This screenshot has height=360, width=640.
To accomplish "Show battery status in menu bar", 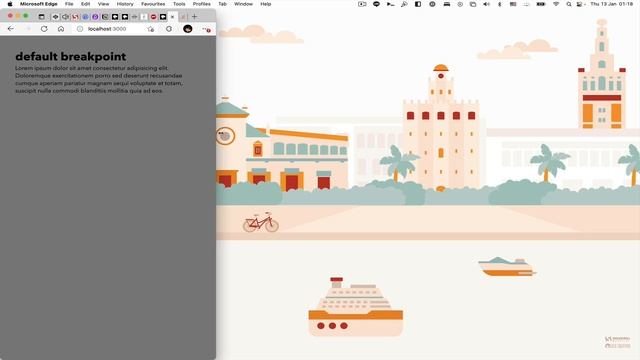I will (x=541, y=4).
